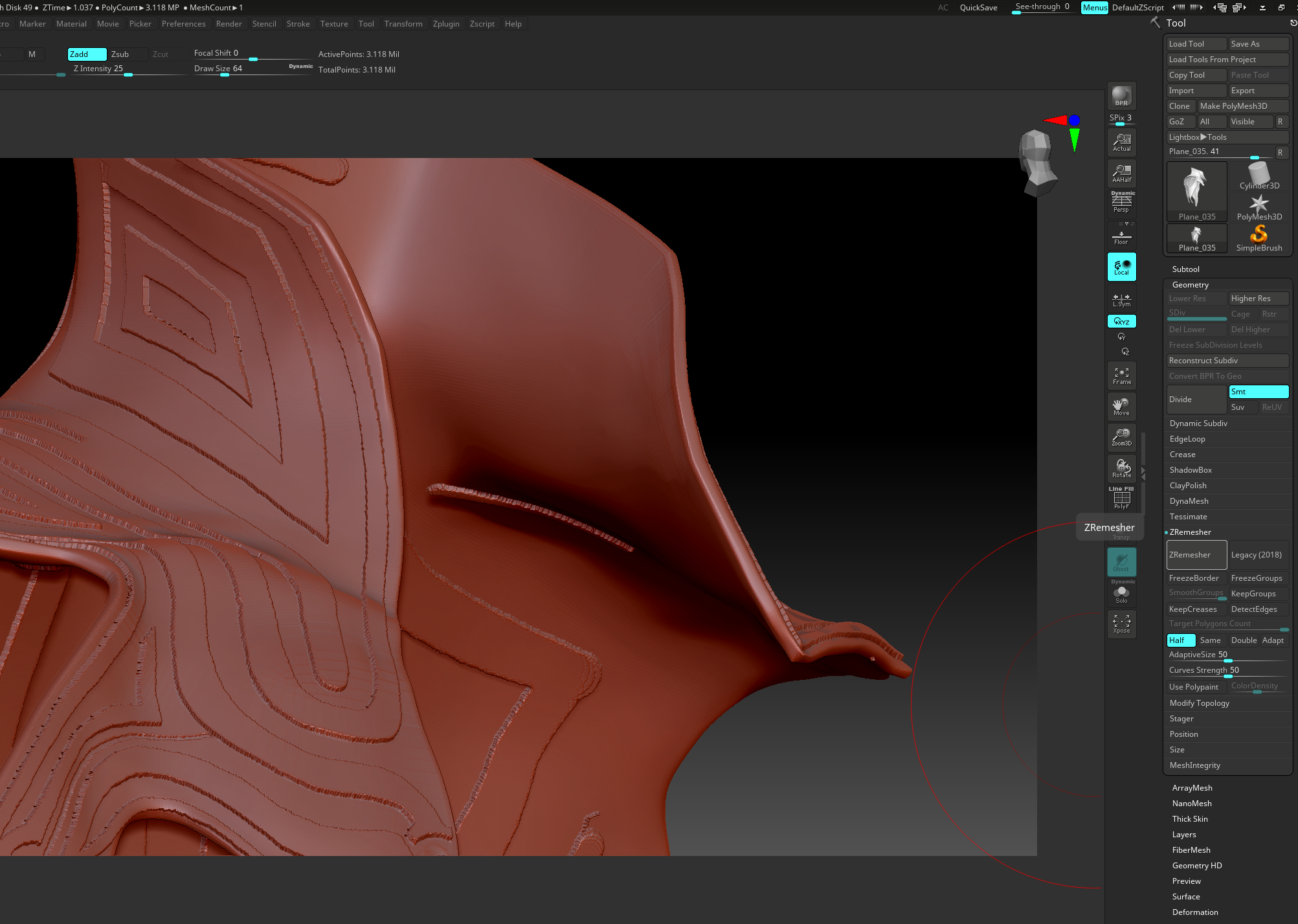Screen dimensions: 1298x924
Task: Toggle the PolyF Line Fill icon
Action: point(1121,498)
